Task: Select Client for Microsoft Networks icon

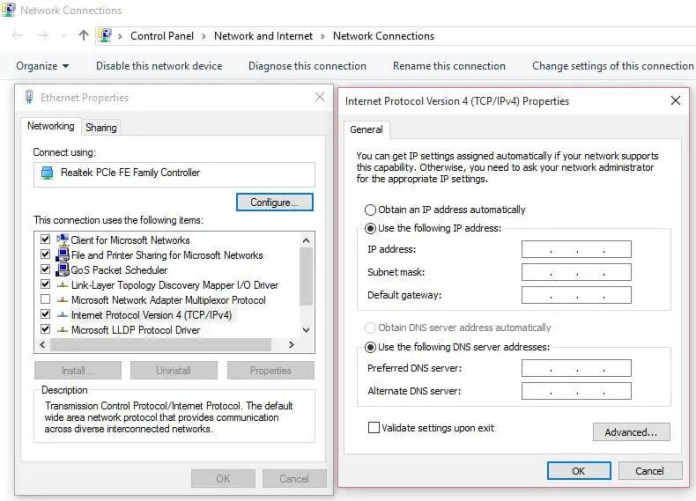Action: 63,240
